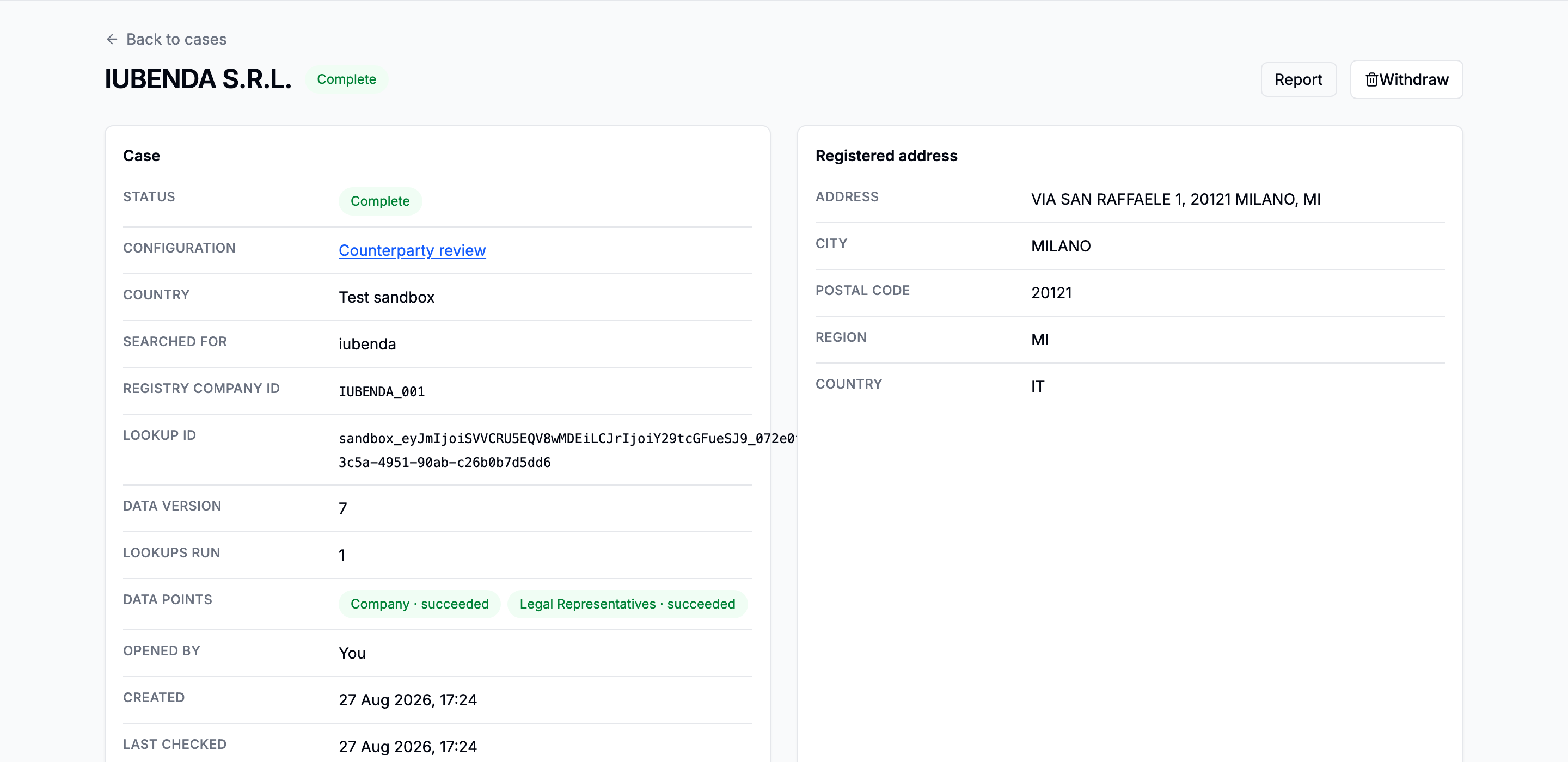Viewport: 1568px width, 762px height.
Task: Click the Complete badge next to company title
Action: pos(346,79)
